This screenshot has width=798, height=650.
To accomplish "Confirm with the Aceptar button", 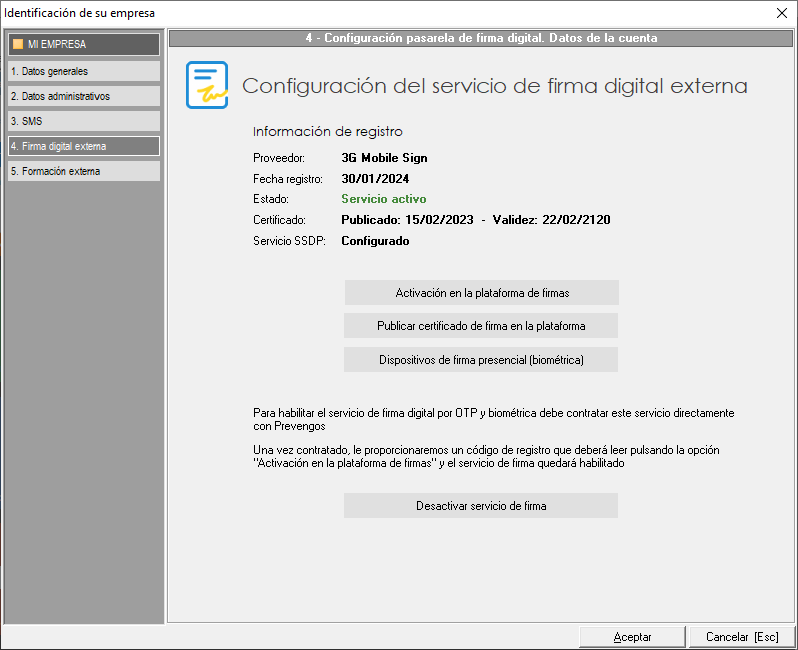I will [632, 637].
